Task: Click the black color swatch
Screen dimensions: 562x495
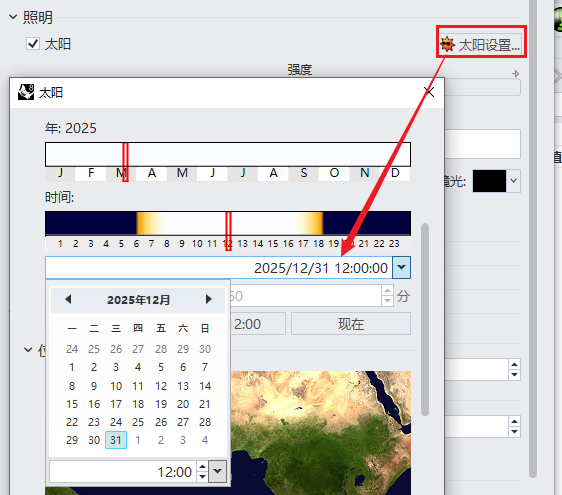Action: coord(489,181)
